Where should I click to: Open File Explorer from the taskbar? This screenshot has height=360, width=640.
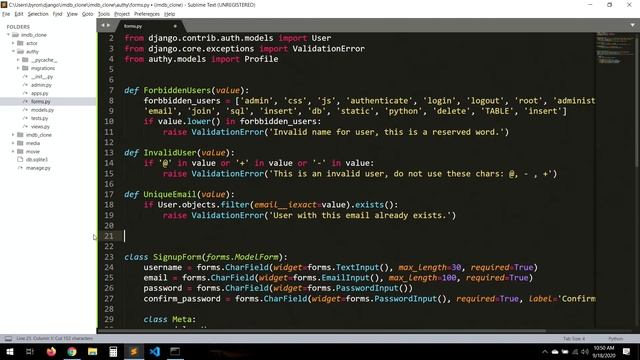point(93,351)
